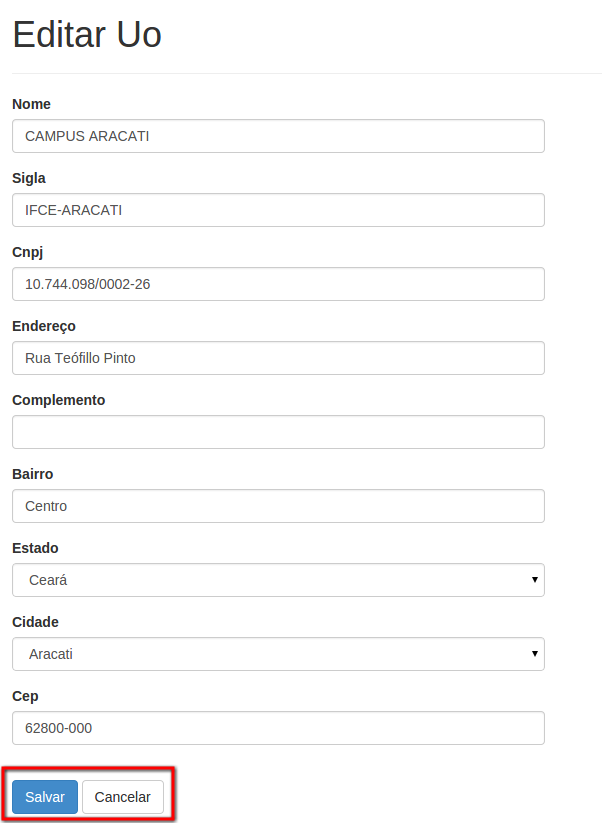
Task: Click the Endereço label above the address
Action: 44,326
